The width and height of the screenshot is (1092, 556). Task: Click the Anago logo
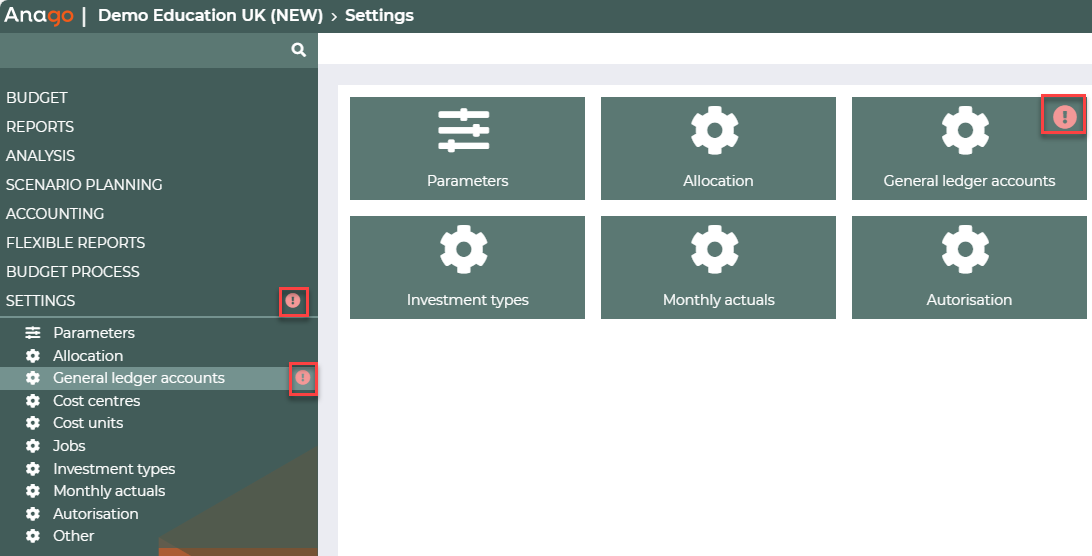39,15
